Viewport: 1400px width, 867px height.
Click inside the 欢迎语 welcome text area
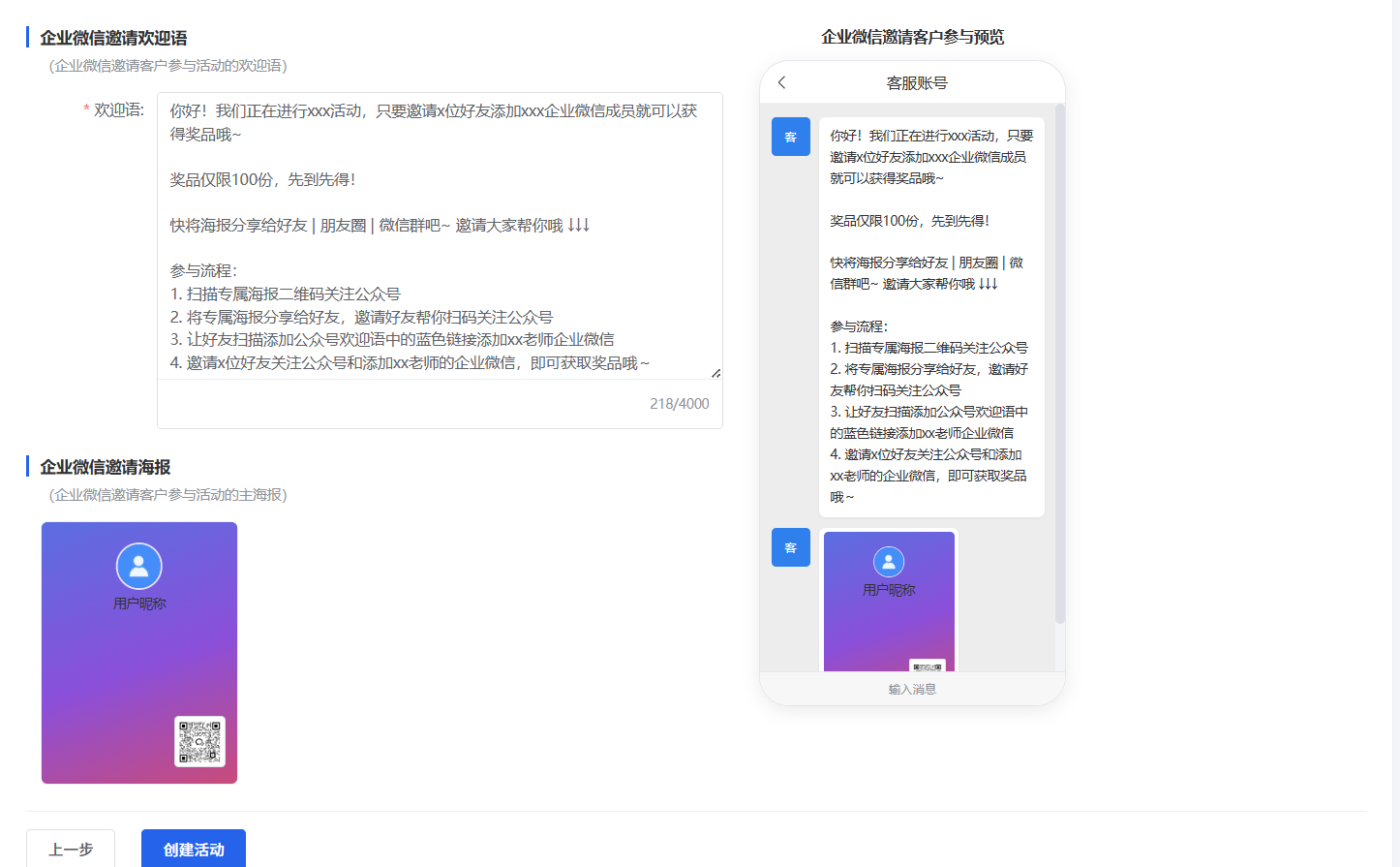[x=440, y=236]
